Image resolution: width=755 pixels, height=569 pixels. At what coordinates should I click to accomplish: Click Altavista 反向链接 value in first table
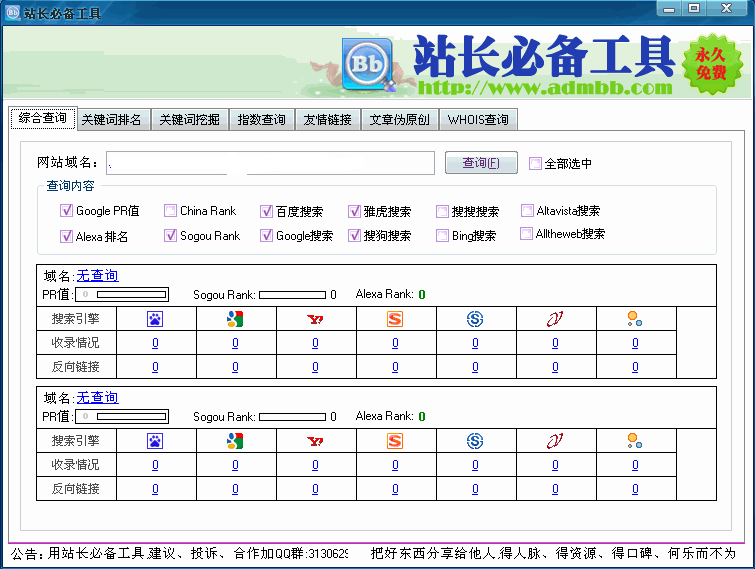coord(555,367)
